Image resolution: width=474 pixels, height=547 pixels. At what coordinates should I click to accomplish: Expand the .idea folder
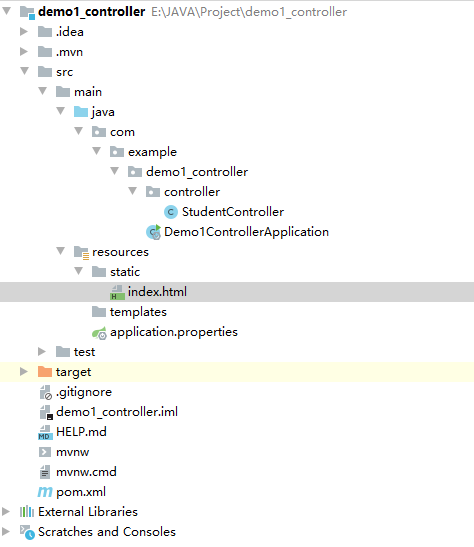click(x=24, y=32)
